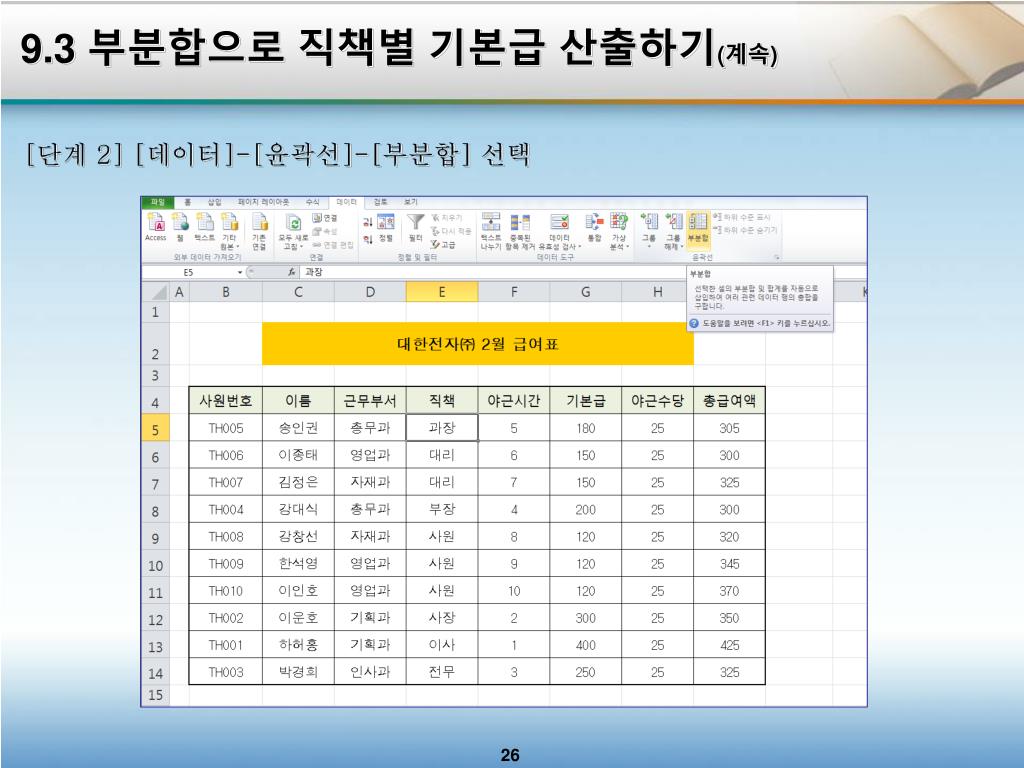
Task: Click the help icon in the 부분합 tooltip
Action: (694, 323)
